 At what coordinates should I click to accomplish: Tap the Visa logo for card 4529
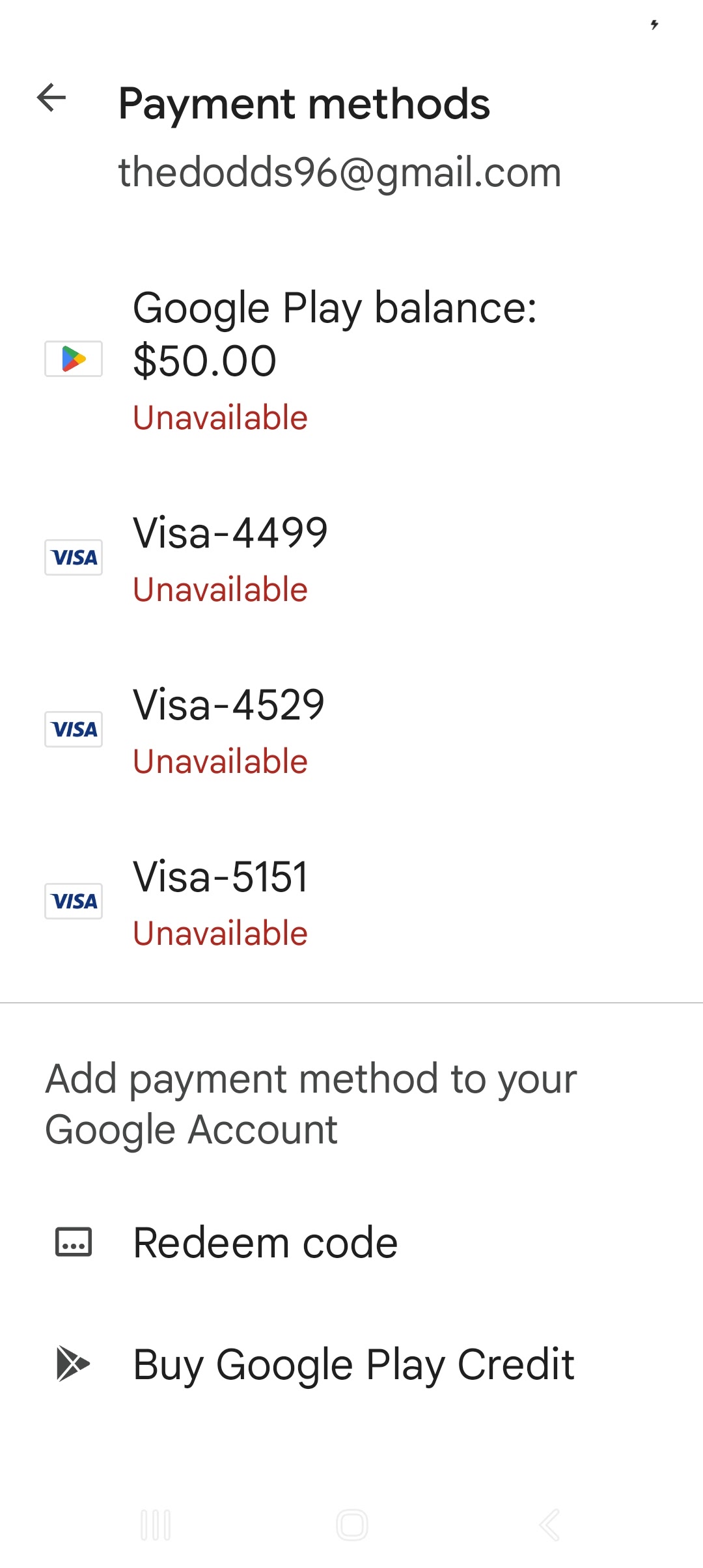click(74, 729)
